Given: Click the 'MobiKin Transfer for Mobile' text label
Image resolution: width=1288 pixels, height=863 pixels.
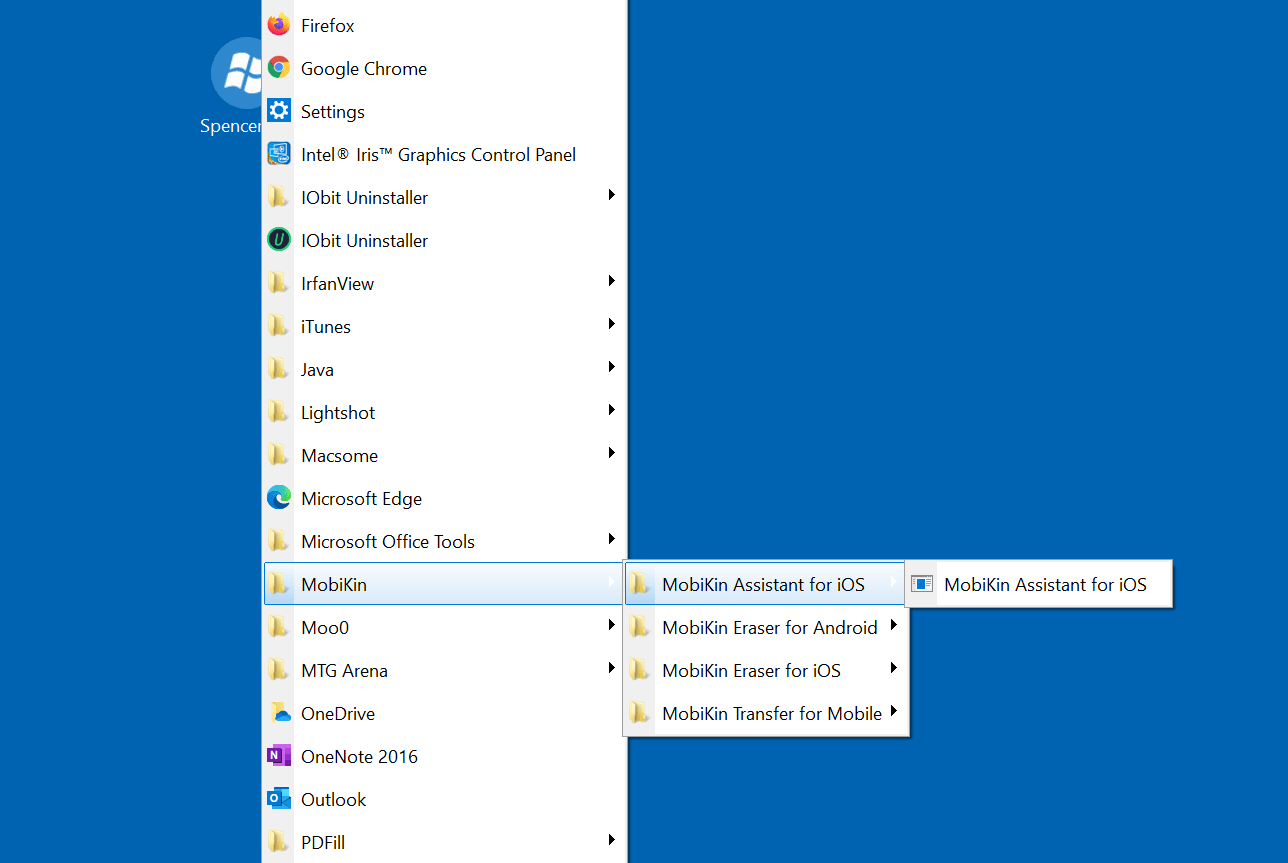Looking at the screenshot, I should coord(772,714).
